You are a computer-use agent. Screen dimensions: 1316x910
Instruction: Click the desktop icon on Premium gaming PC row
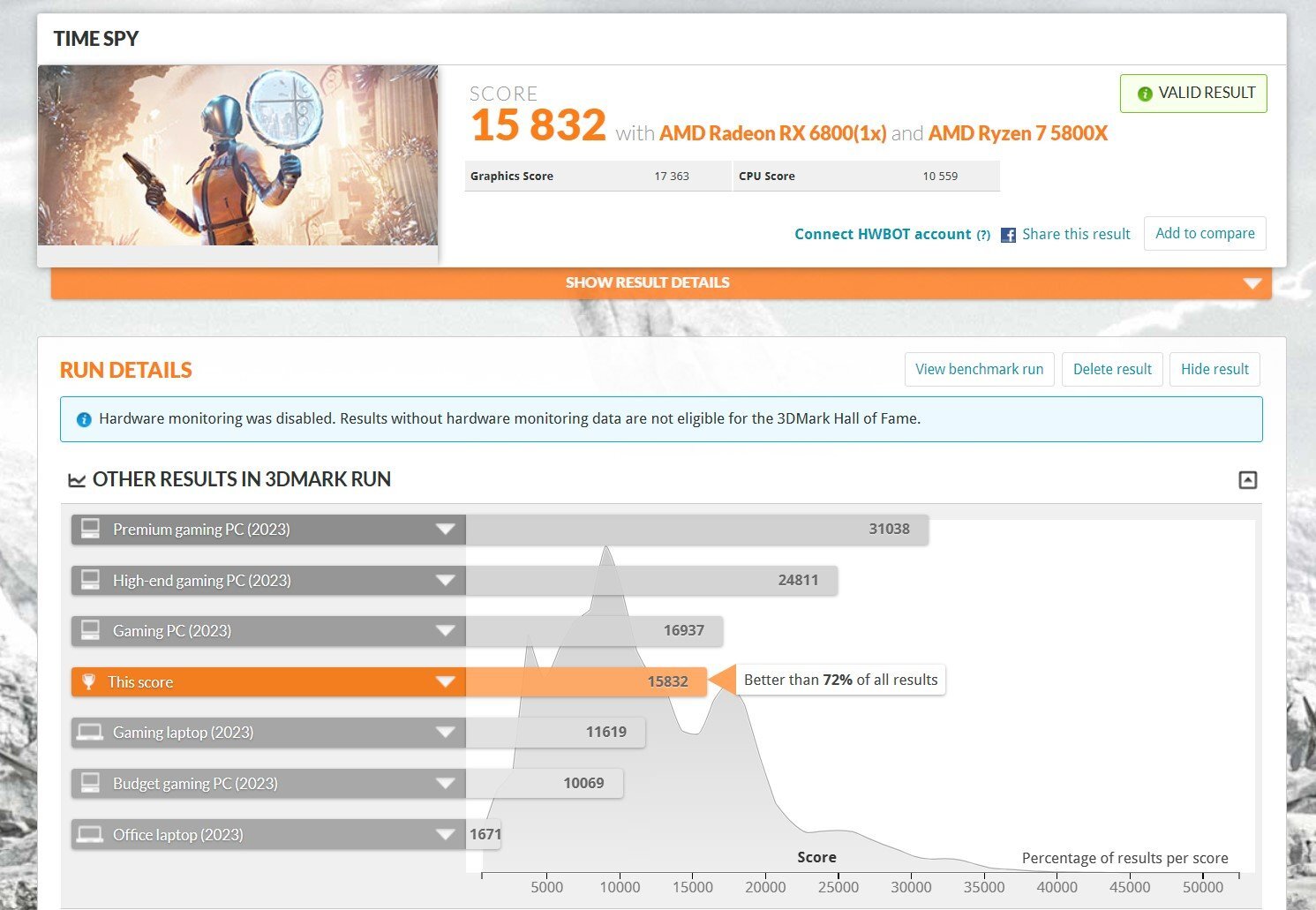click(90, 529)
